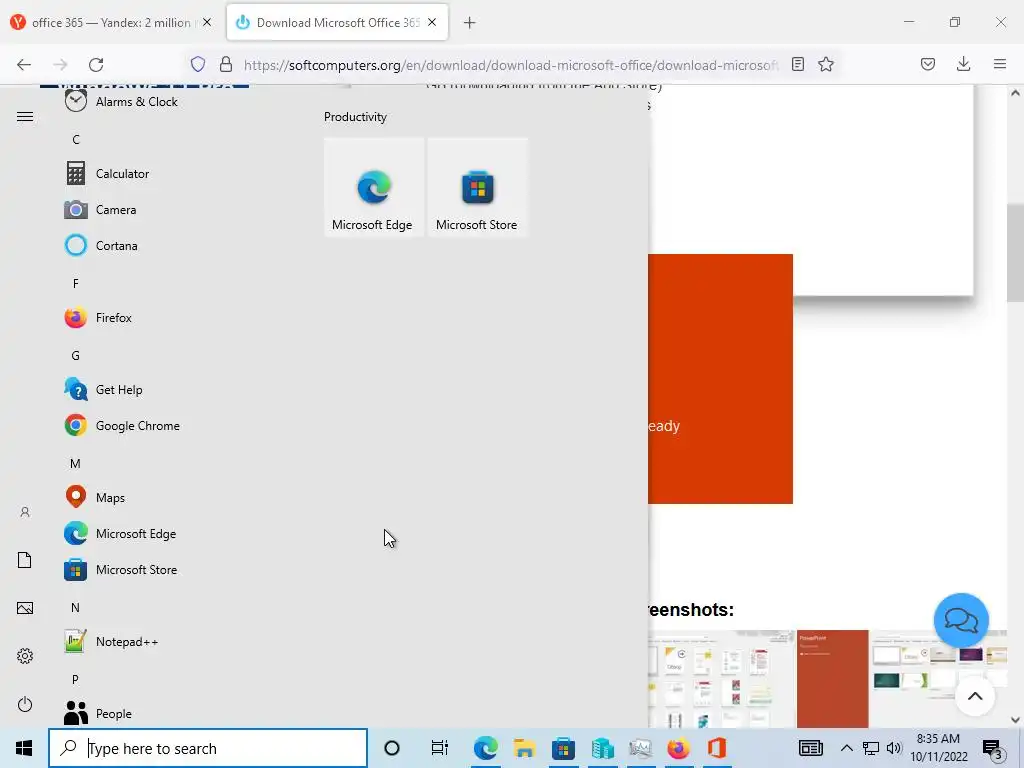The width and height of the screenshot is (1024, 768).
Task: Focus the taskbar search box
Action: click(208, 748)
